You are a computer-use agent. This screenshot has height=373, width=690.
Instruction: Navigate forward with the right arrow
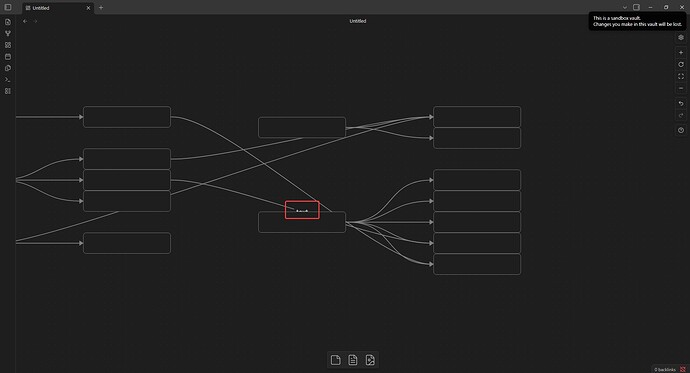point(36,21)
